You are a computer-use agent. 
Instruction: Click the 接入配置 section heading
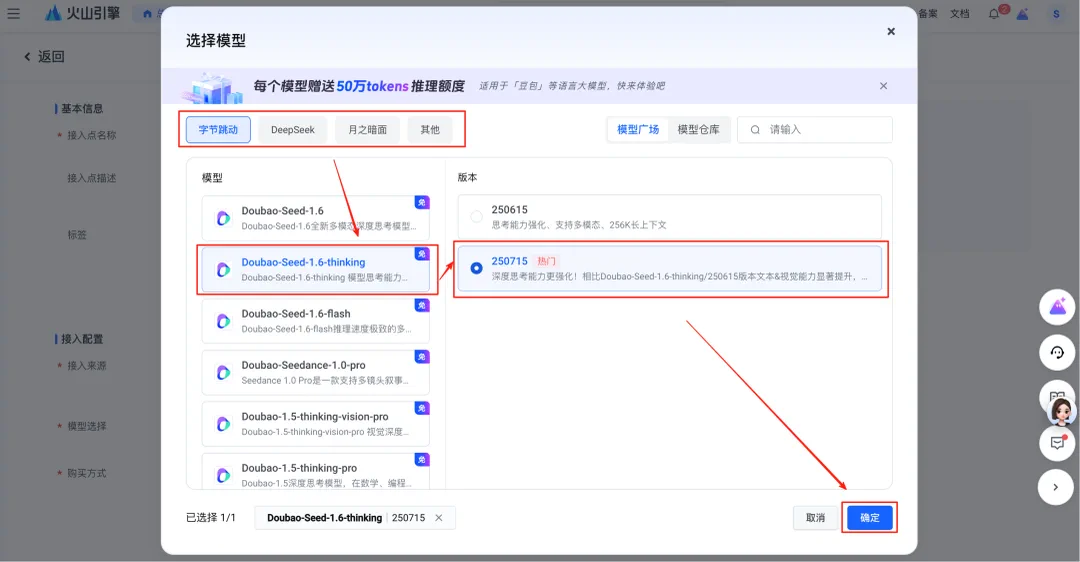pos(82,339)
